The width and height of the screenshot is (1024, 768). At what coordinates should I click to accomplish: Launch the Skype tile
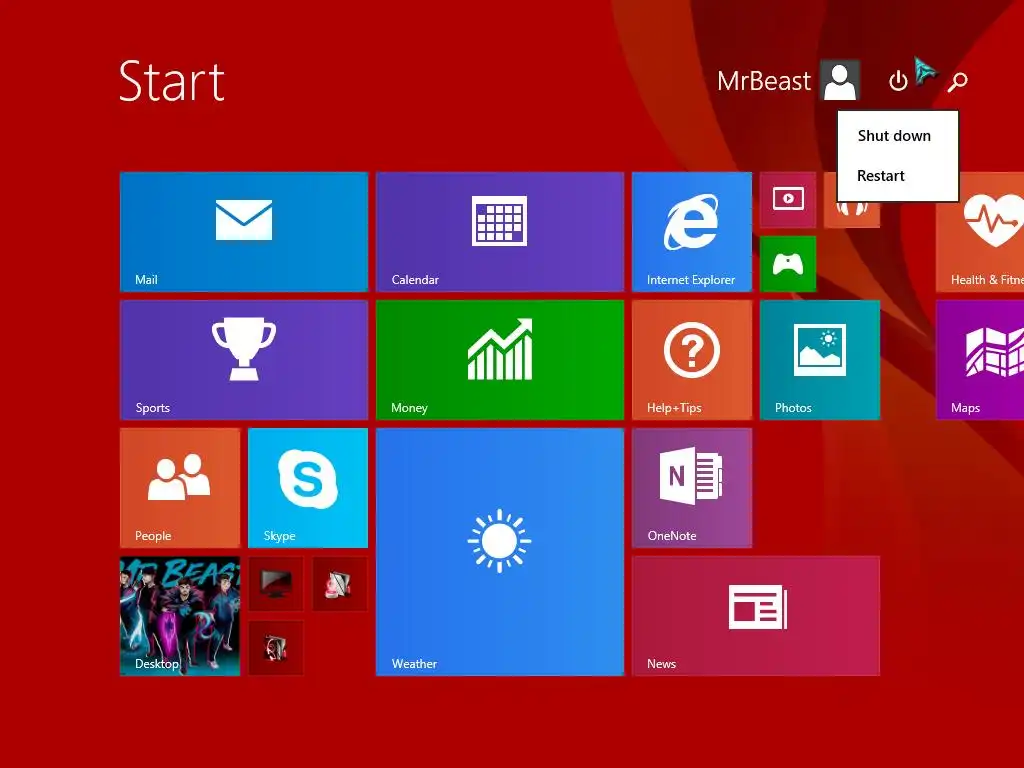pos(308,488)
